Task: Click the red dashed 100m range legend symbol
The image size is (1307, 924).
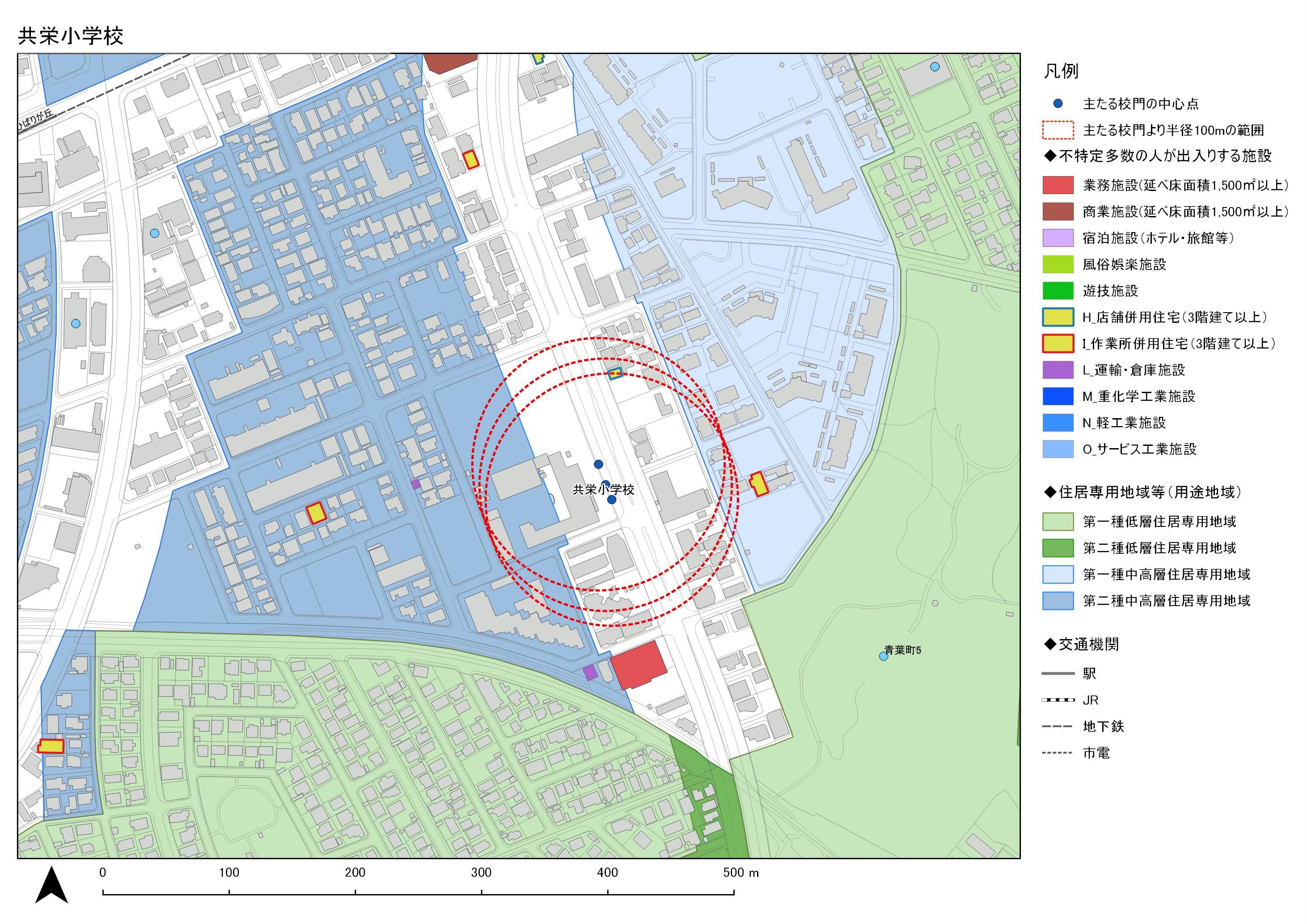Action: [x=1057, y=131]
